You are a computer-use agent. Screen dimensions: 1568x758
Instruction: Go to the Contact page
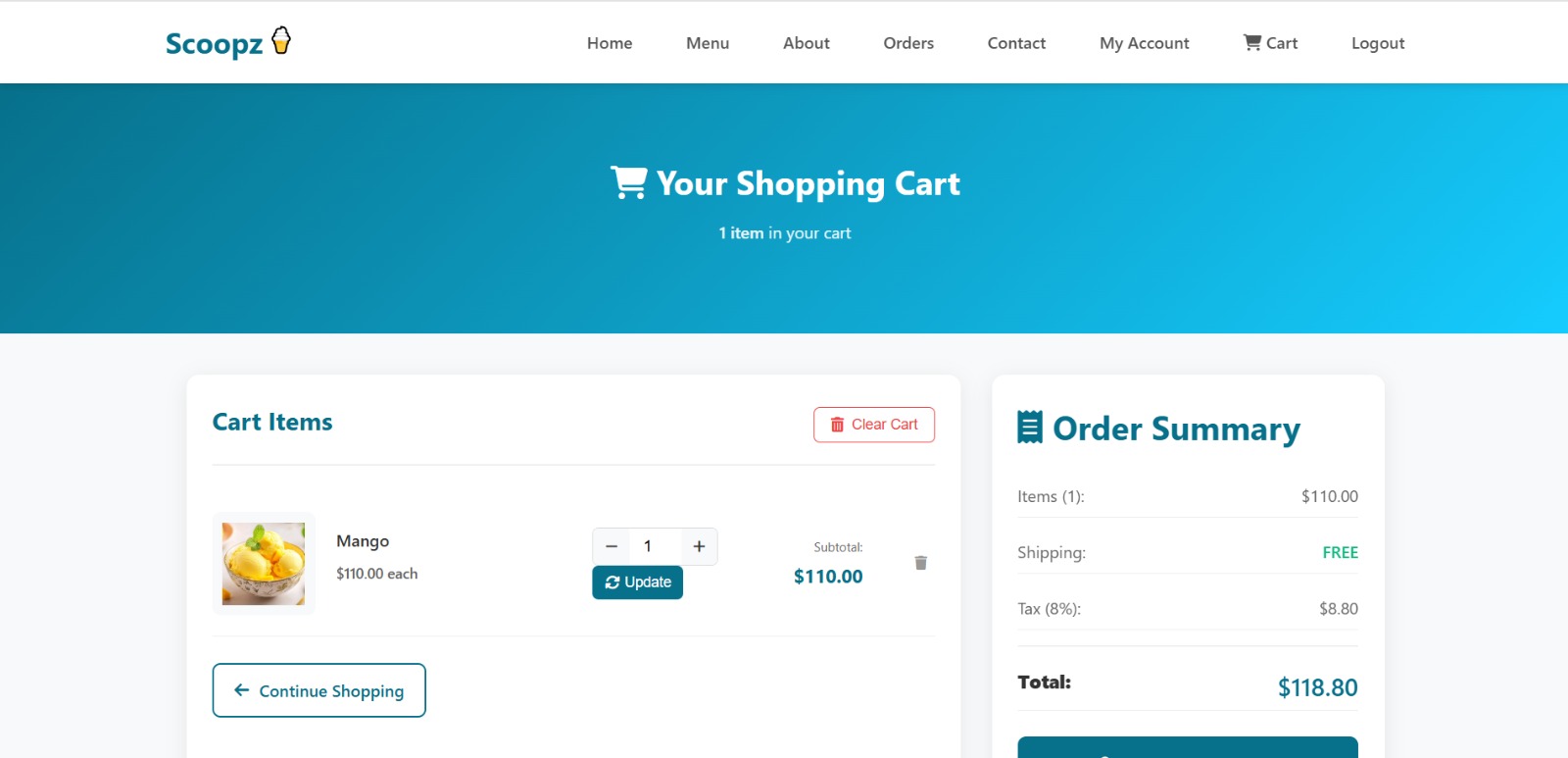1016,43
